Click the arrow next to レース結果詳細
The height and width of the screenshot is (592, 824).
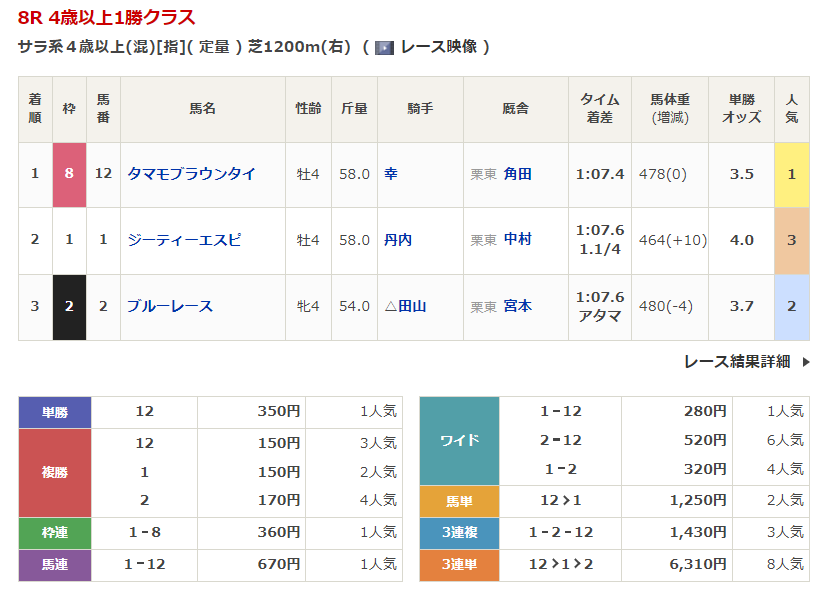pyautogui.click(x=806, y=362)
